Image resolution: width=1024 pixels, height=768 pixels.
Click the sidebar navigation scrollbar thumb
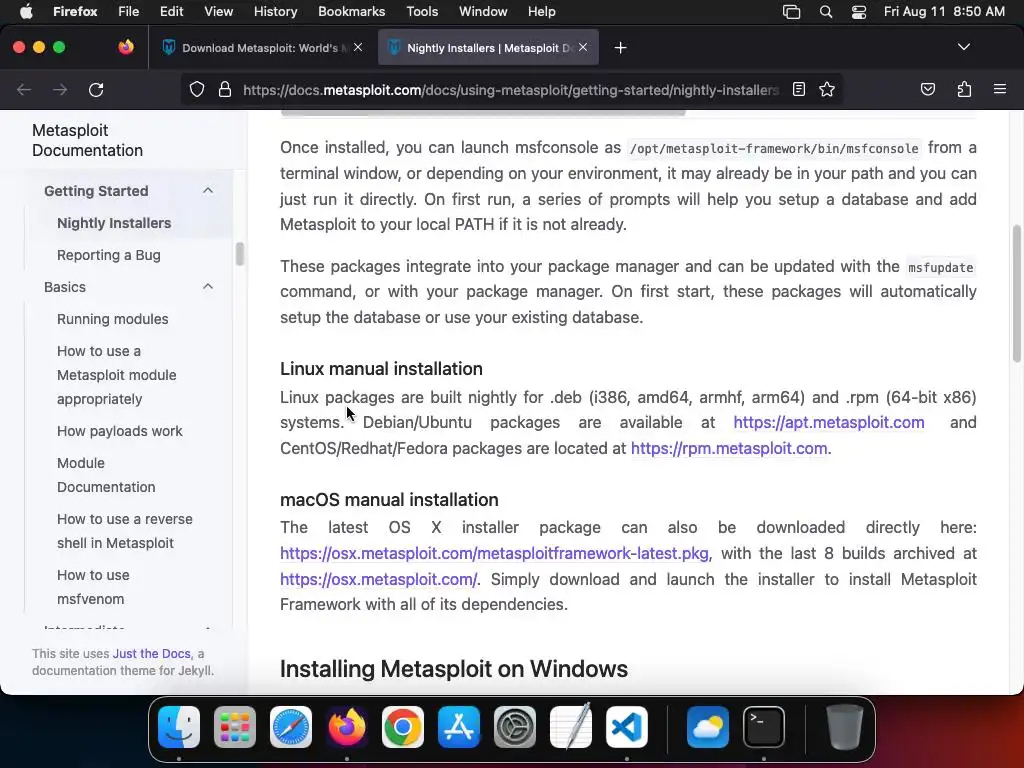click(240, 254)
